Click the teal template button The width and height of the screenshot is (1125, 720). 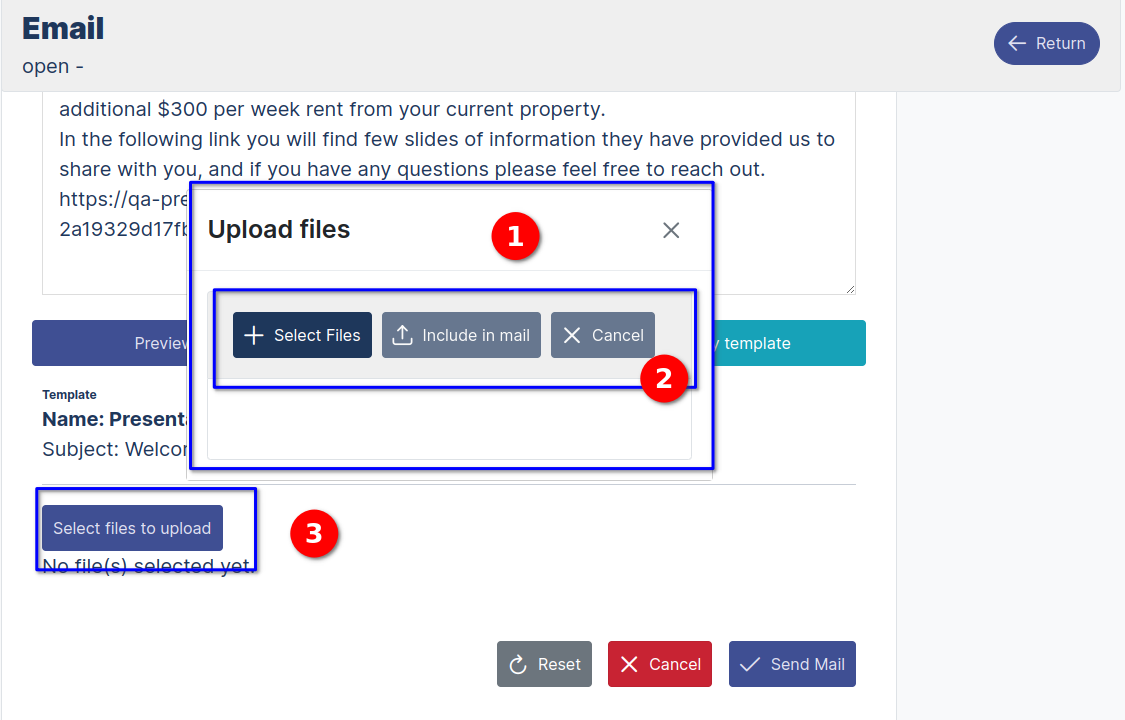point(790,342)
